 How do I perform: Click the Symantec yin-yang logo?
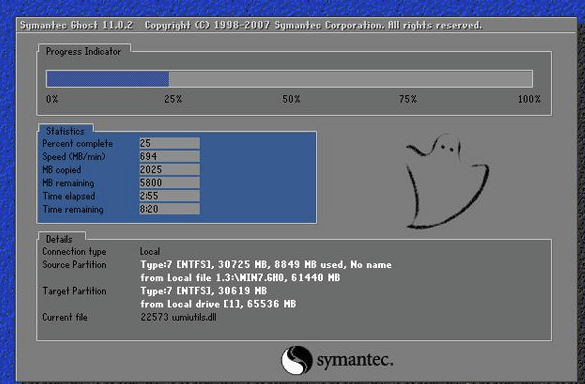[297, 360]
